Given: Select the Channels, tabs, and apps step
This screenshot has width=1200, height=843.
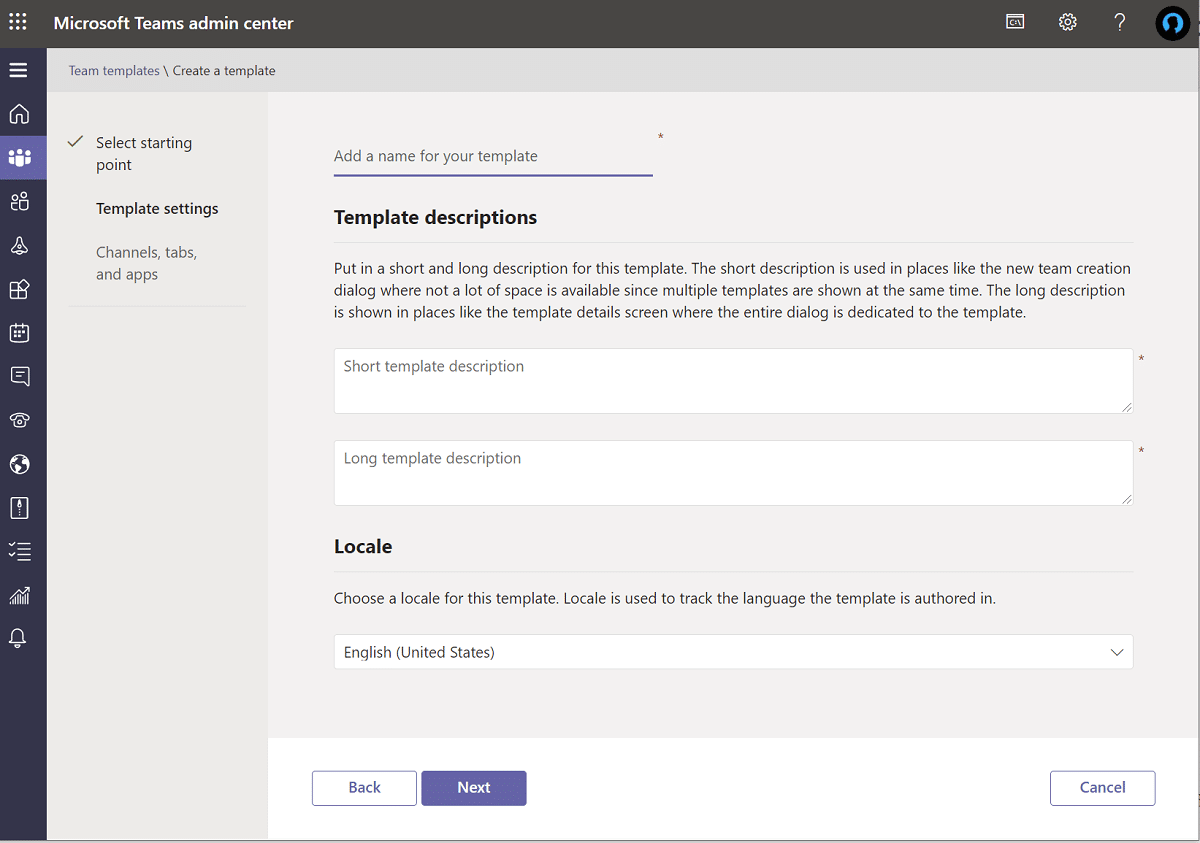Looking at the screenshot, I should 146,263.
